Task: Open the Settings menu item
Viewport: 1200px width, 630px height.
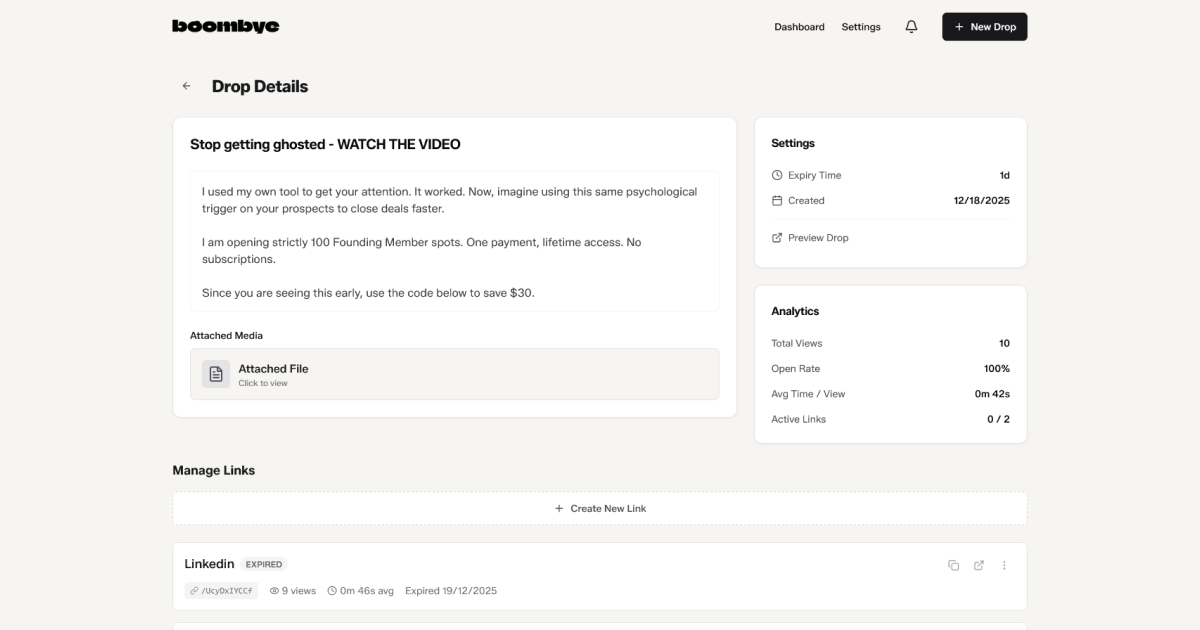Action: [x=861, y=27]
